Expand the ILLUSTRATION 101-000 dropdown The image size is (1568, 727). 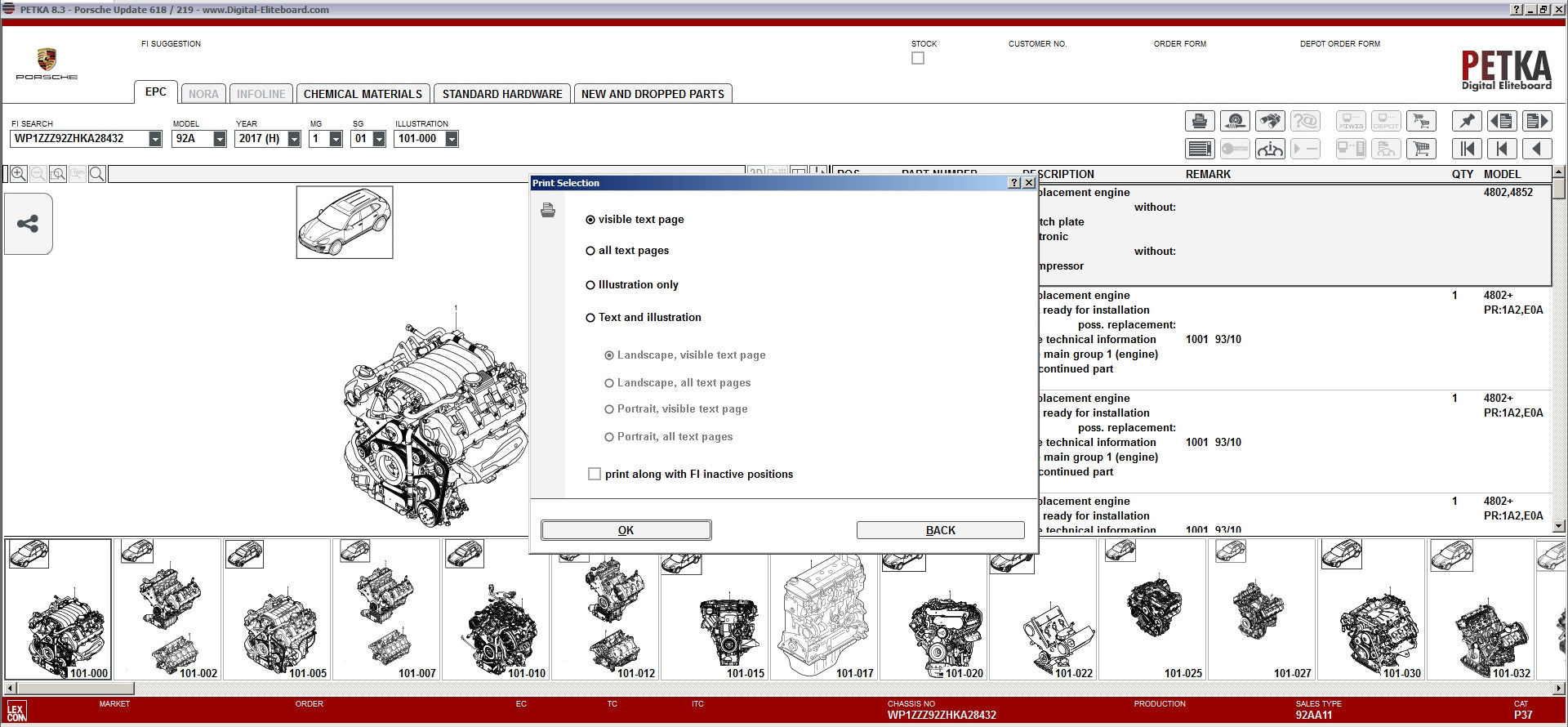click(x=452, y=139)
